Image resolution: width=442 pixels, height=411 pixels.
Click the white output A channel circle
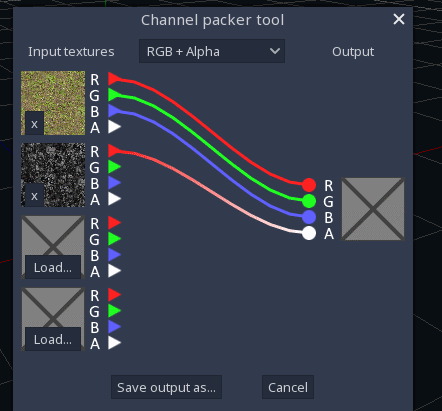[x=309, y=233]
